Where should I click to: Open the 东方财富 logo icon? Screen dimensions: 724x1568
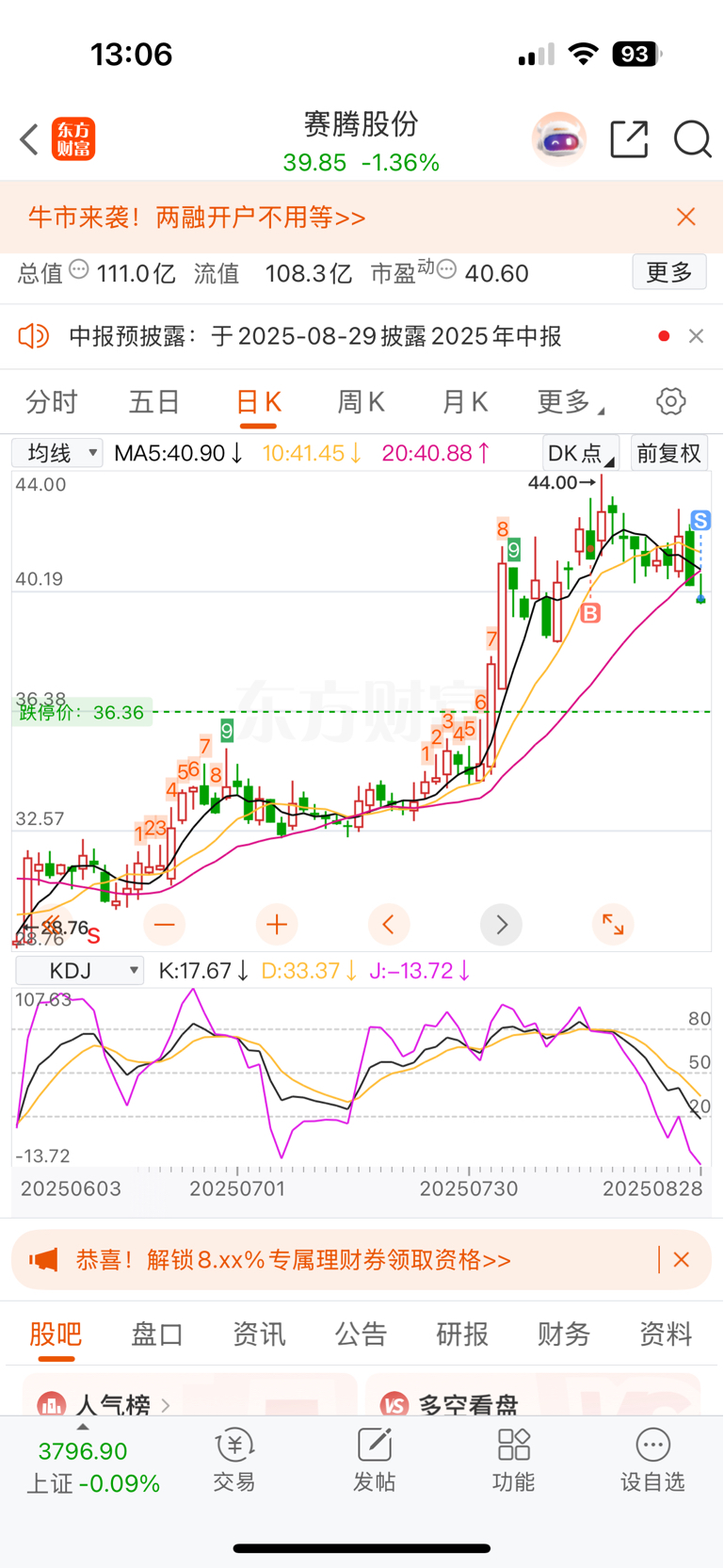tap(73, 139)
